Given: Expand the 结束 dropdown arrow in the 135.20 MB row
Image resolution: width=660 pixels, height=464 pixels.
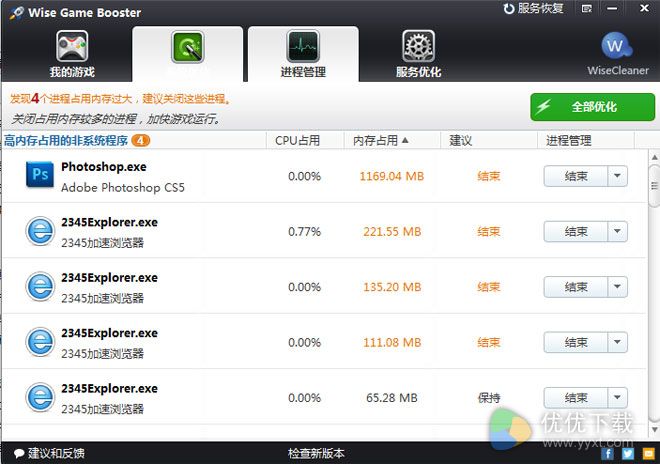Looking at the screenshot, I should point(617,287).
